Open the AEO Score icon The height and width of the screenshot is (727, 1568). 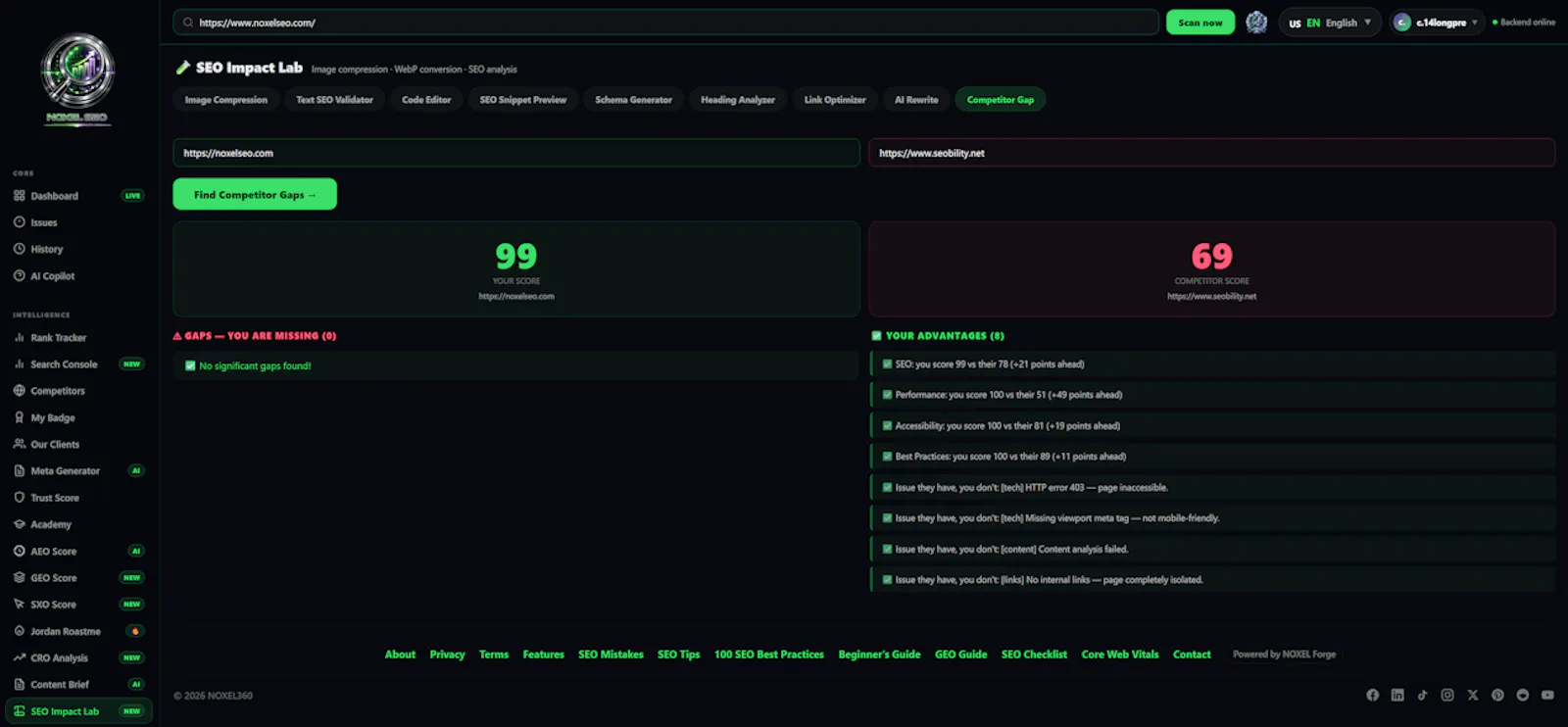(x=19, y=552)
